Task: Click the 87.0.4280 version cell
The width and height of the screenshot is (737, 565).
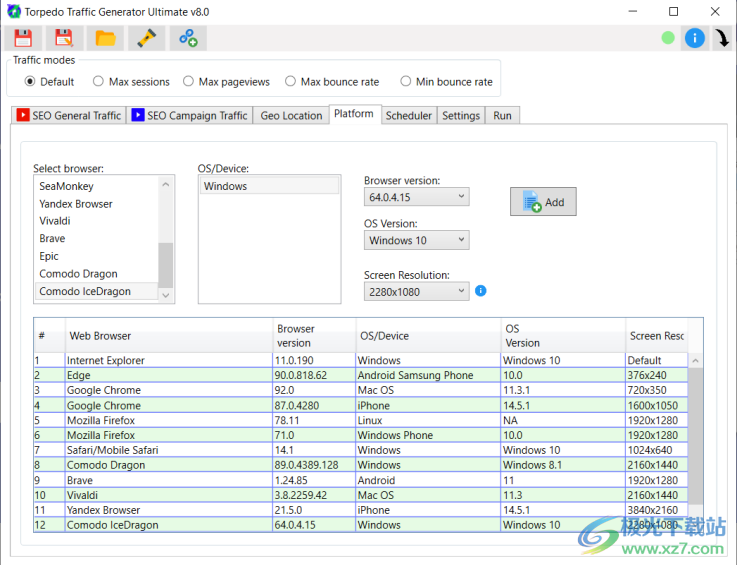Action: coord(314,405)
